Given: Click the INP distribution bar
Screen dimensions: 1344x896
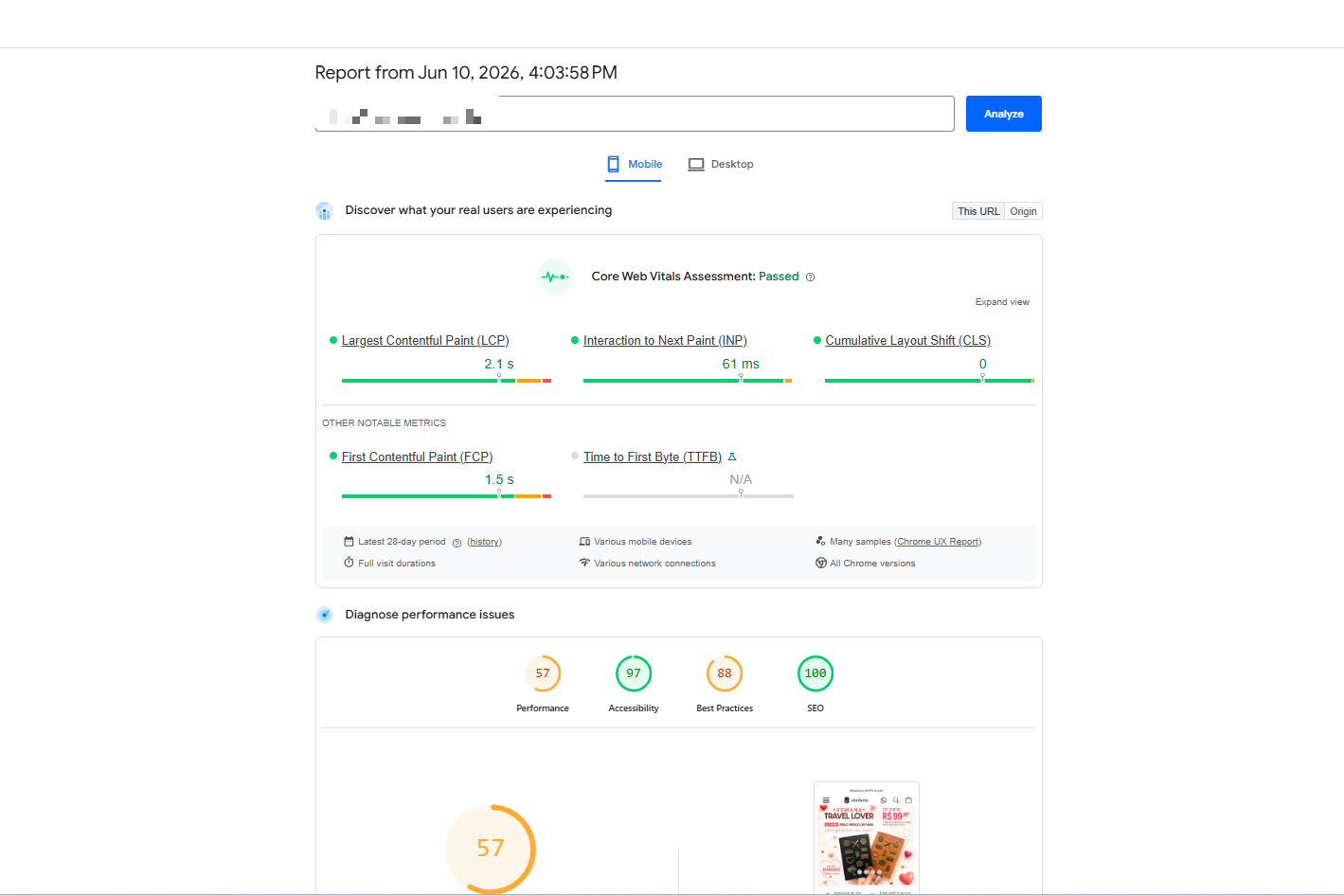Looking at the screenshot, I should (x=688, y=381).
